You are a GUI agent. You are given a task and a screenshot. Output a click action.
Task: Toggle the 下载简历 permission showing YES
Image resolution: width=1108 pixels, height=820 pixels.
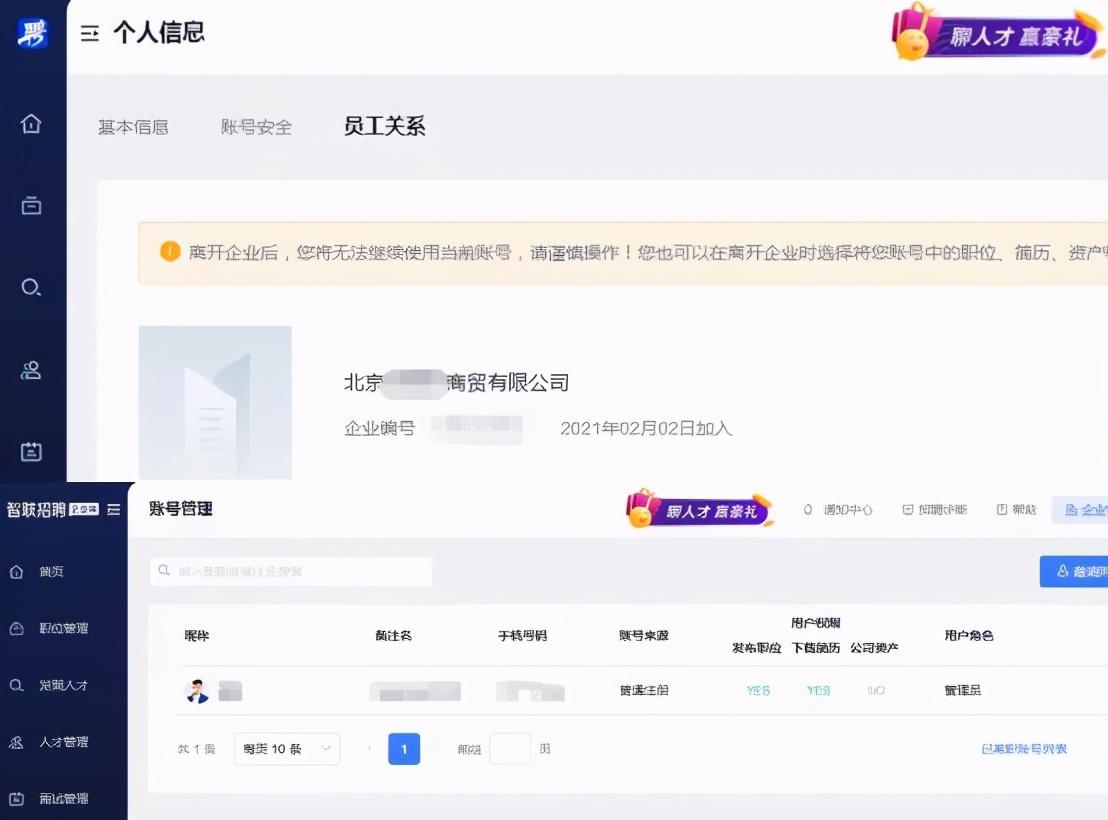(x=817, y=689)
